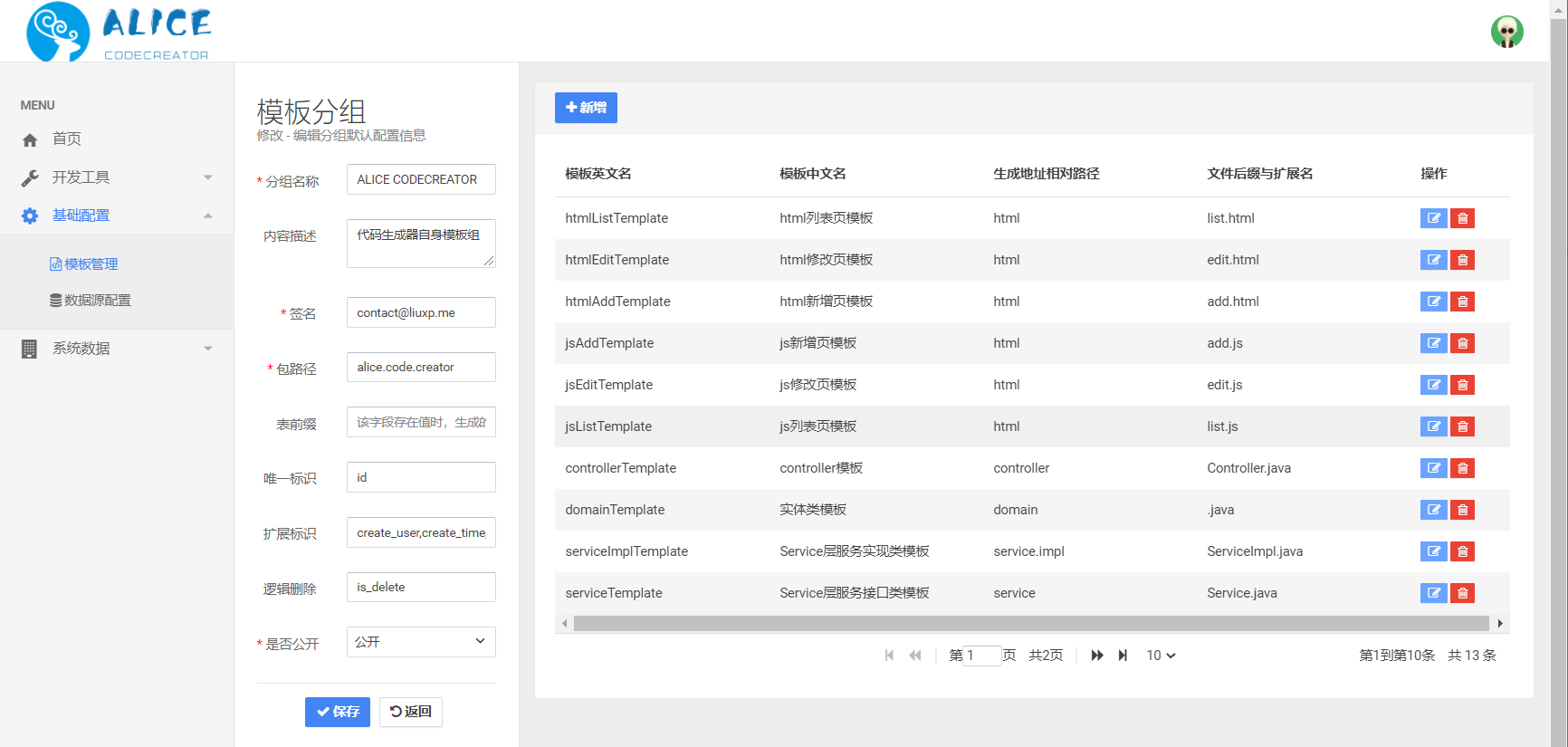Click the 文件后缀与扩展名 column header
The height and width of the screenshot is (747, 1568).
tap(1260, 174)
